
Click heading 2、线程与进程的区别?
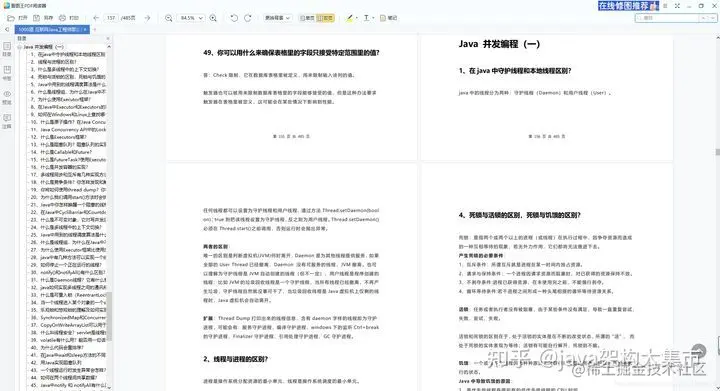(x=236, y=359)
